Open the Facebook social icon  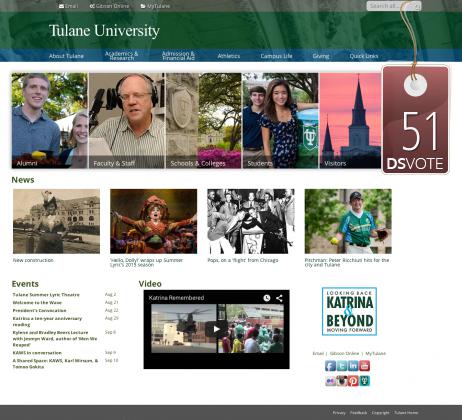(x=330, y=366)
